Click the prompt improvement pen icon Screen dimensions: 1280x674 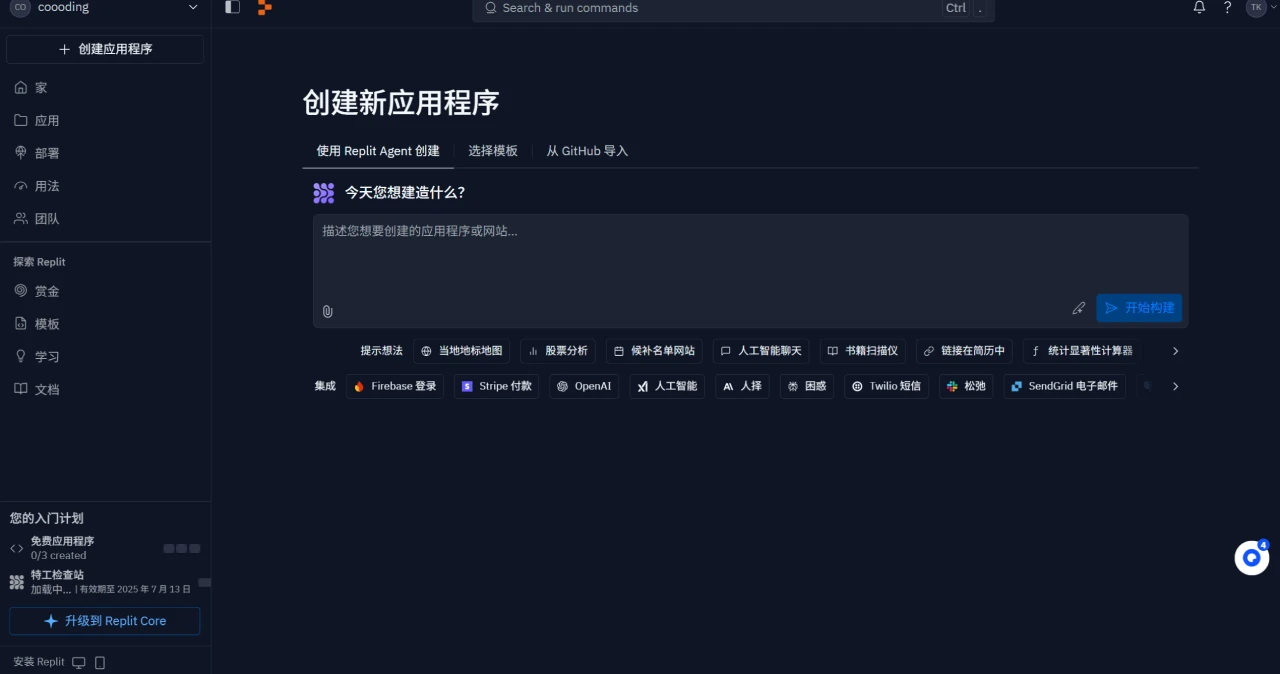[1079, 308]
